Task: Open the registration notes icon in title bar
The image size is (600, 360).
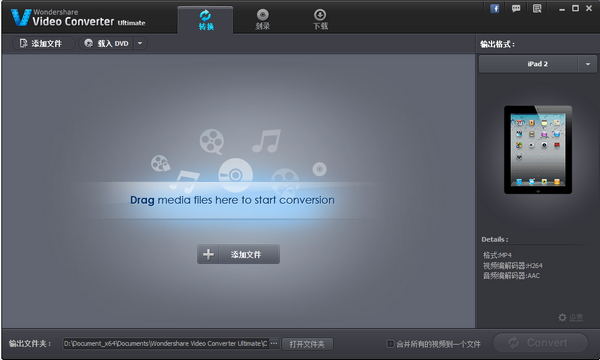Action: pyautogui.click(x=537, y=8)
